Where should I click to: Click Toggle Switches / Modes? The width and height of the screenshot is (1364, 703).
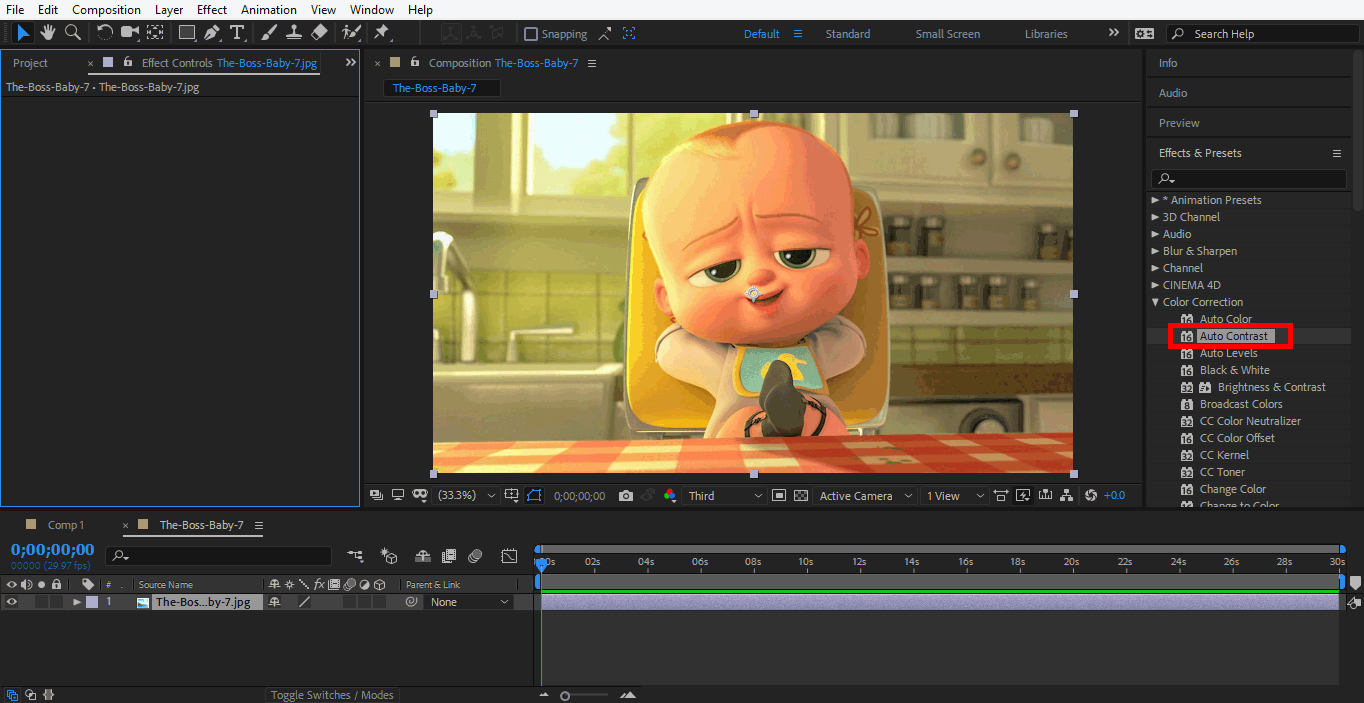[x=331, y=694]
